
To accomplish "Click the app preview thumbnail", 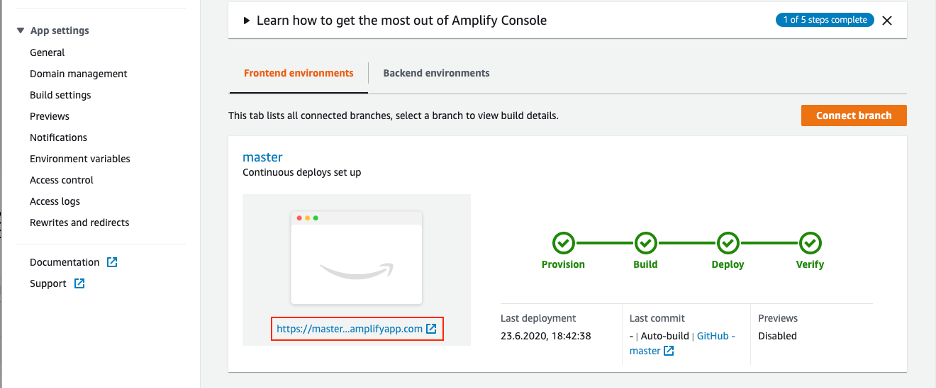I will point(356,258).
